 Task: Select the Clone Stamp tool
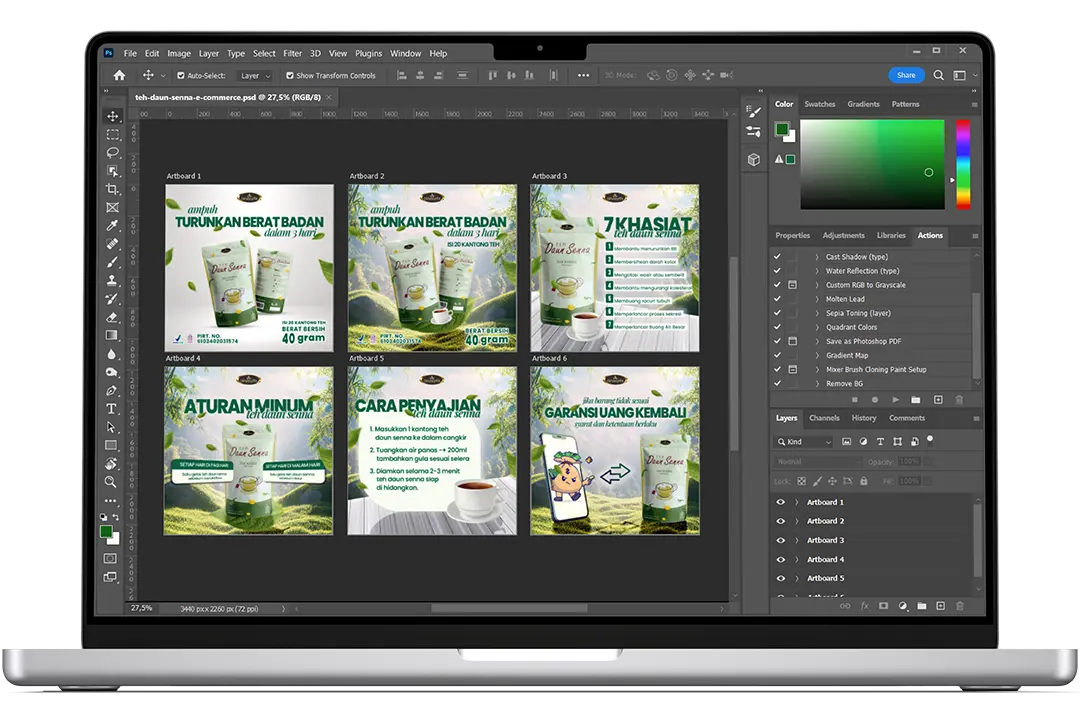[112, 280]
